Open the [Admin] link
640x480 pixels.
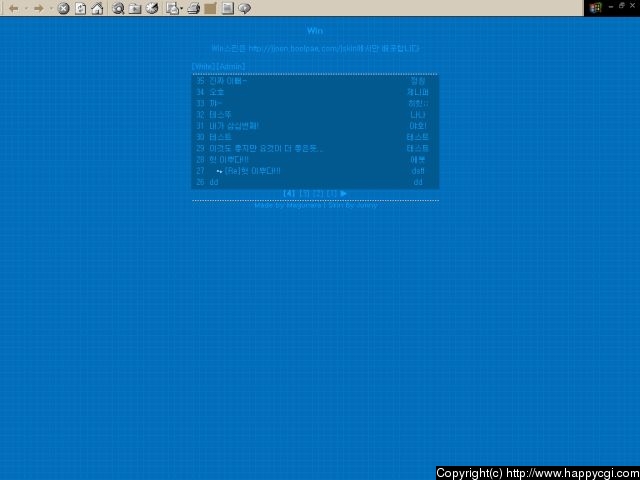click(231, 66)
